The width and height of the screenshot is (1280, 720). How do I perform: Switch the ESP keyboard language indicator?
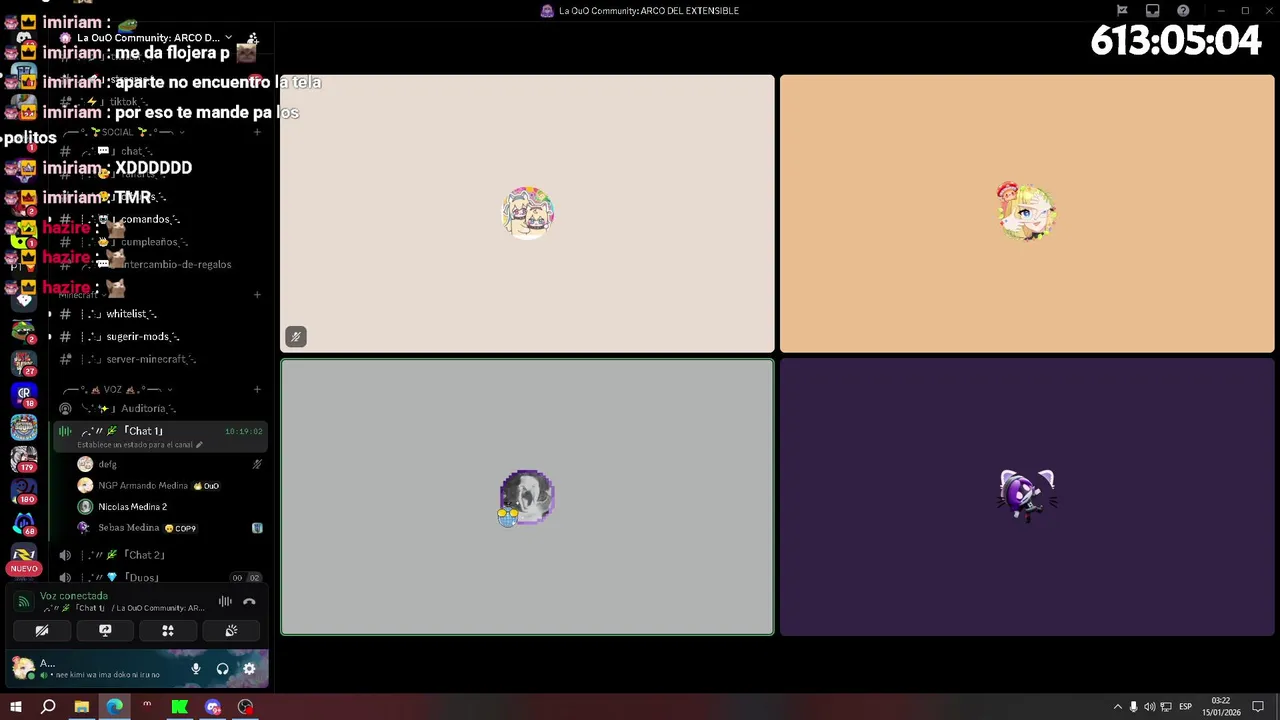pos(1185,707)
